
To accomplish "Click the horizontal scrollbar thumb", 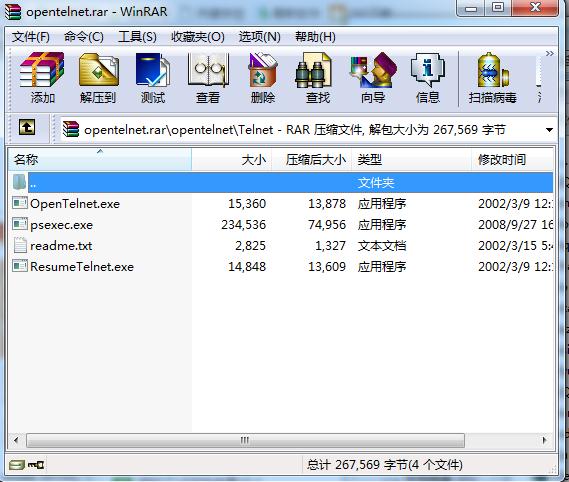I will (x=245, y=440).
